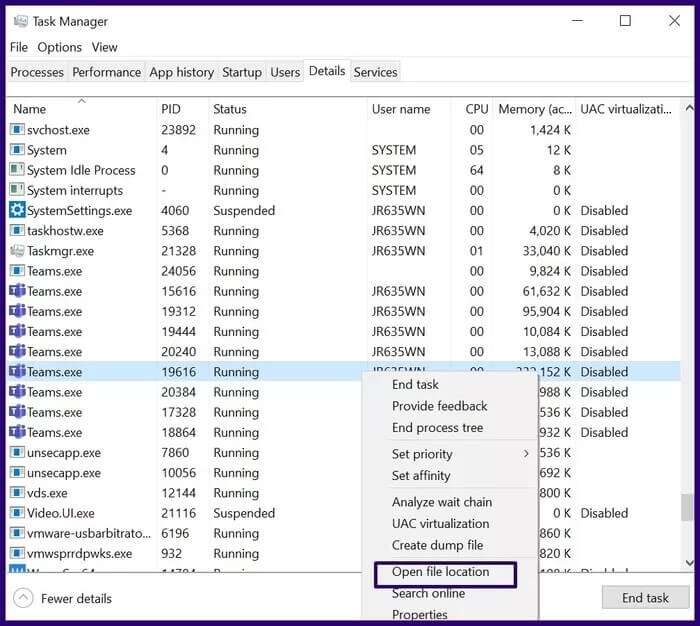This screenshot has height=626, width=700.
Task: Choose End process tree
Action: pos(437,427)
